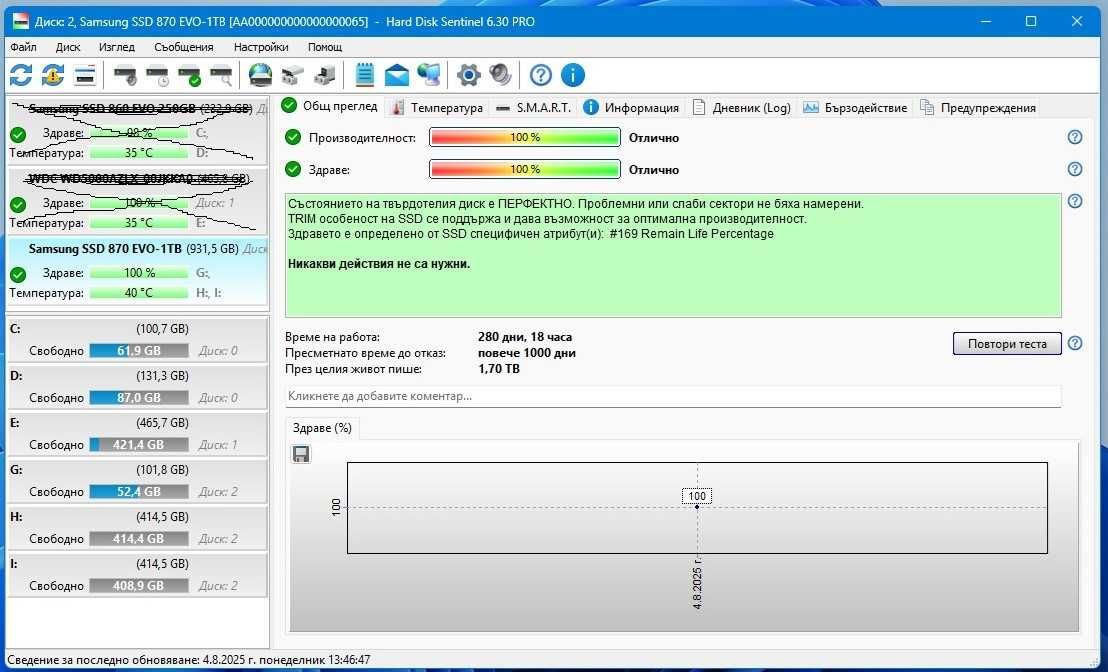Click the Повтори теста button
Image resolution: width=1108 pixels, height=672 pixels.
pos(1007,343)
